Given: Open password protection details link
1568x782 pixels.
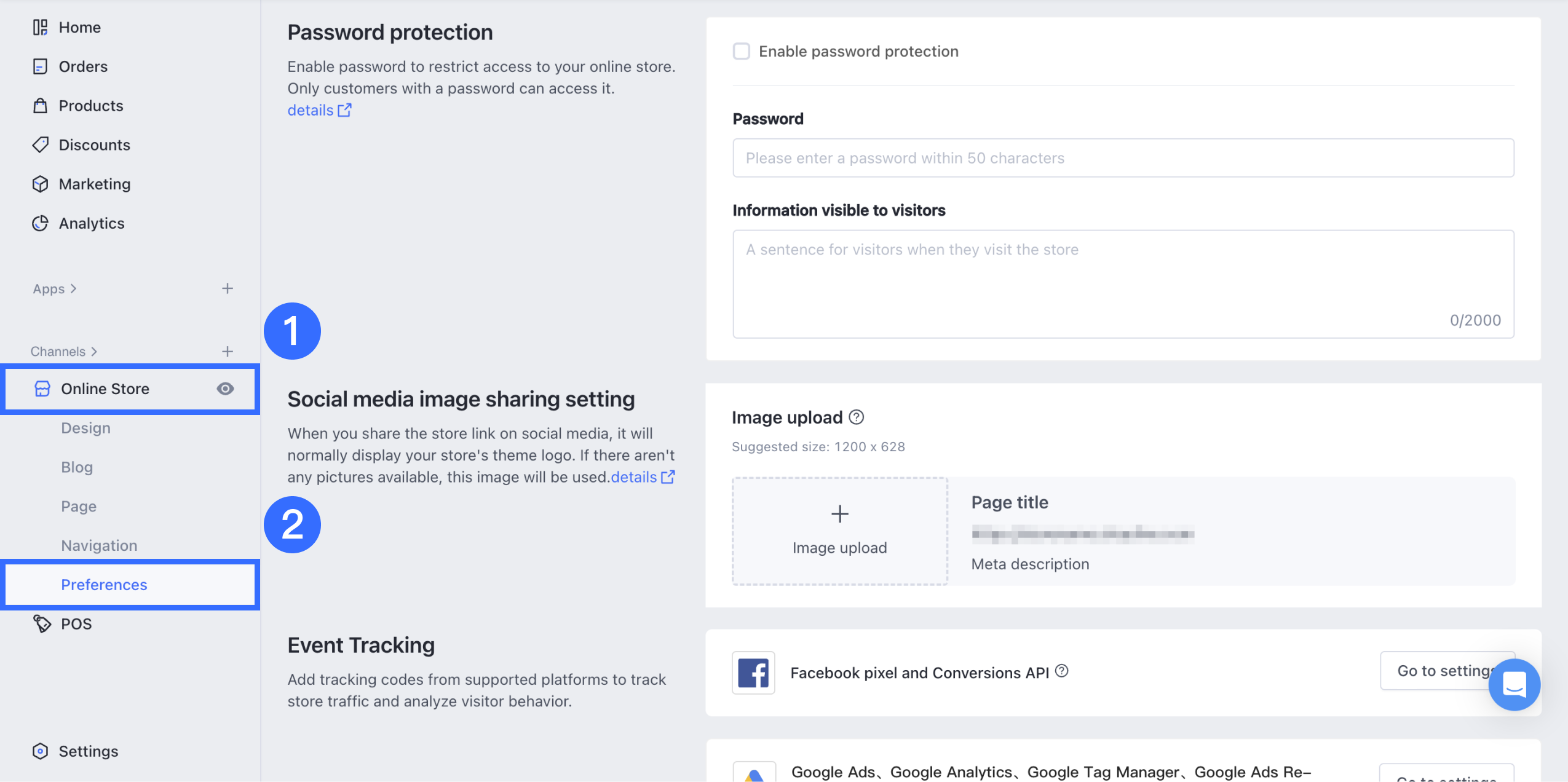Looking at the screenshot, I should point(319,110).
